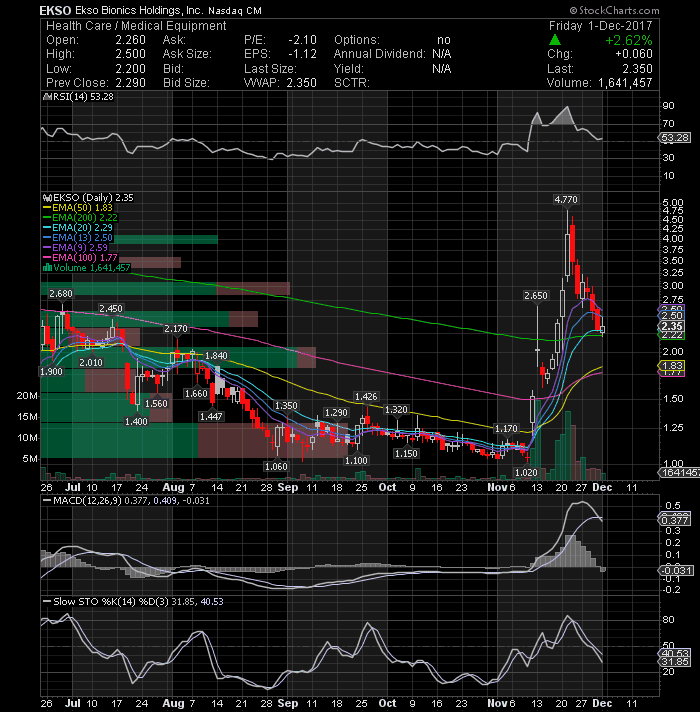Click the Last 2.350 header value

click(637, 69)
